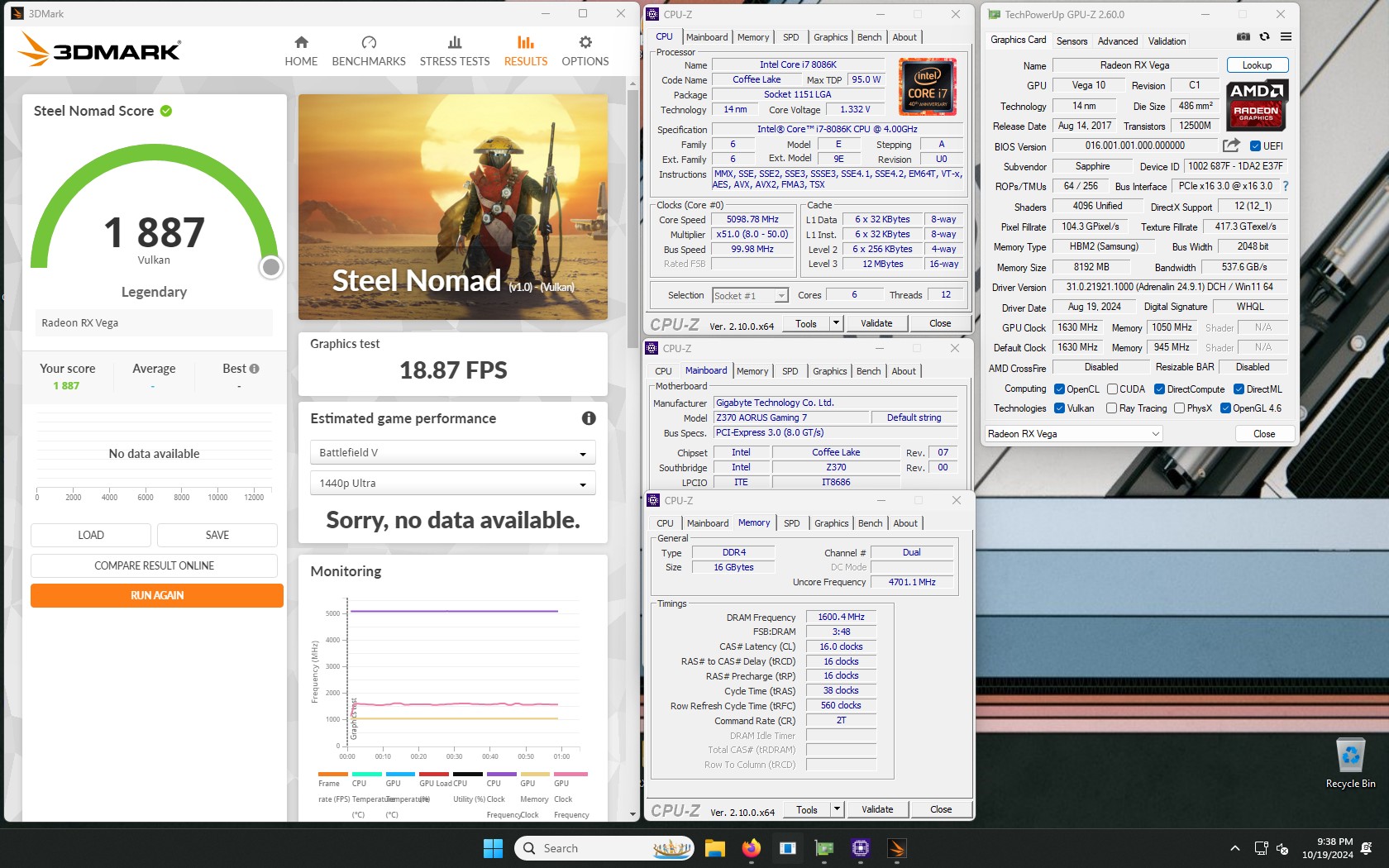The width and height of the screenshot is (1389, 868).
Task: Toggle the DirectML checkbox
Action: click(x=1239, y=389)
